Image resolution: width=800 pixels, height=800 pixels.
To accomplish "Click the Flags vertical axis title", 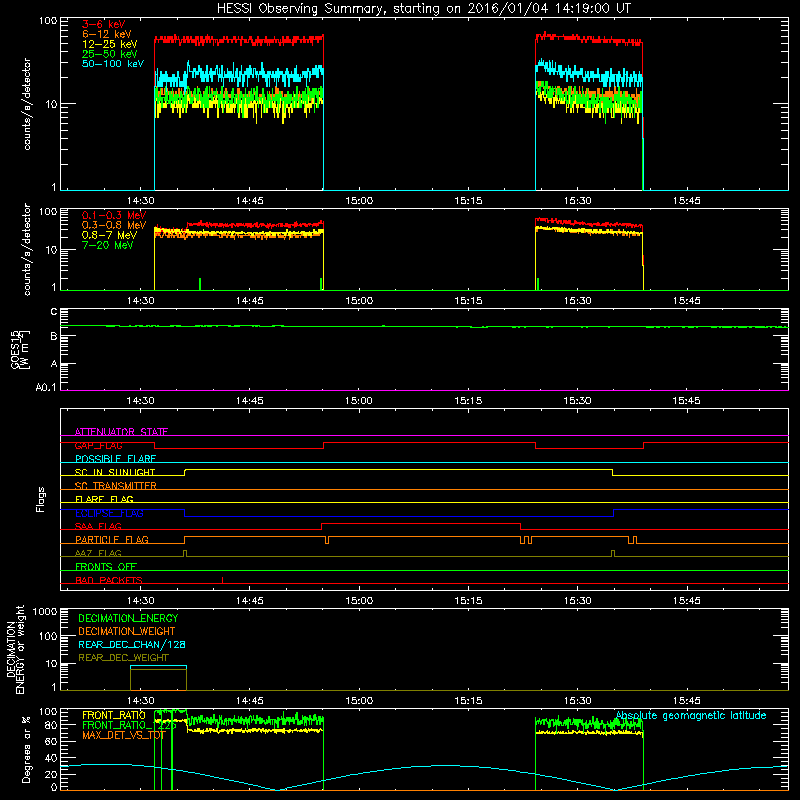I will coord(41,499).
